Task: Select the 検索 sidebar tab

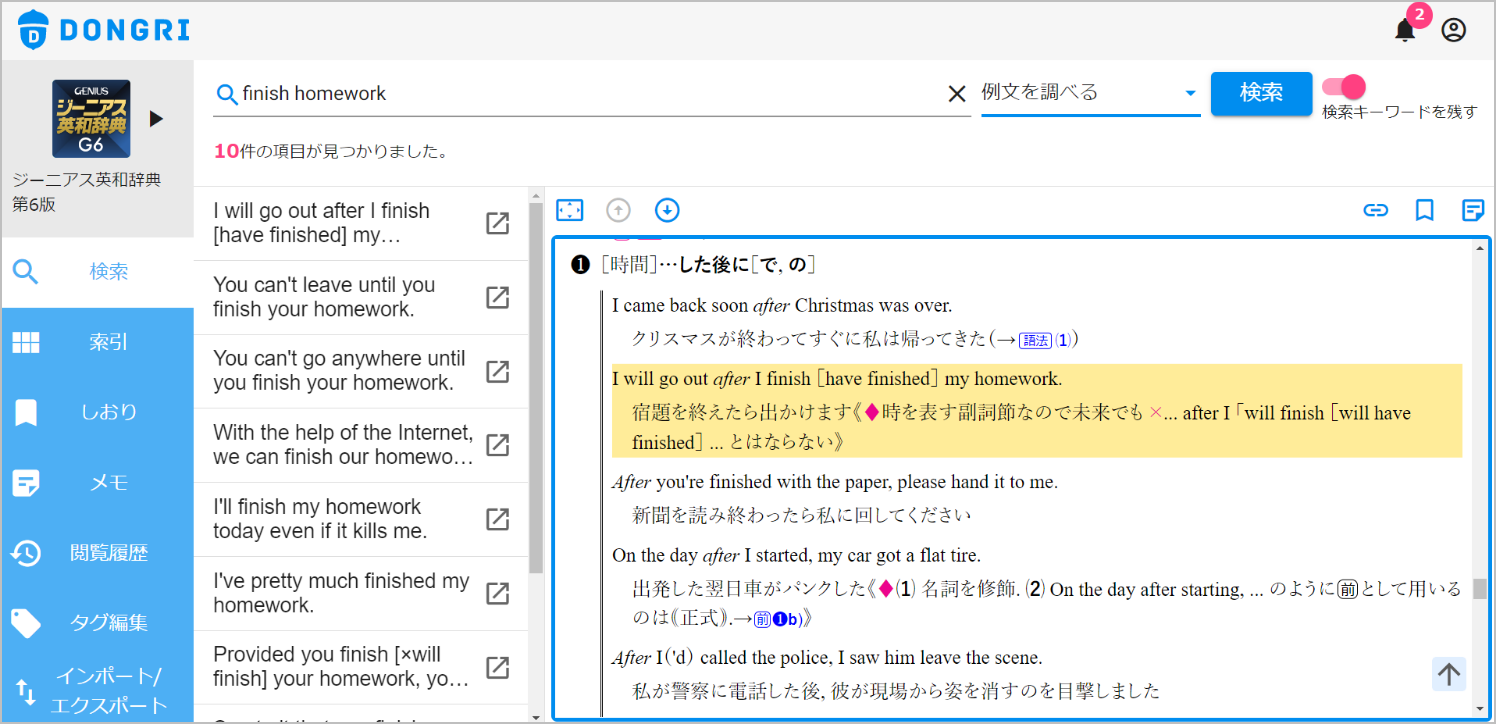Action: pyautogui.click(x=97, y=272)
